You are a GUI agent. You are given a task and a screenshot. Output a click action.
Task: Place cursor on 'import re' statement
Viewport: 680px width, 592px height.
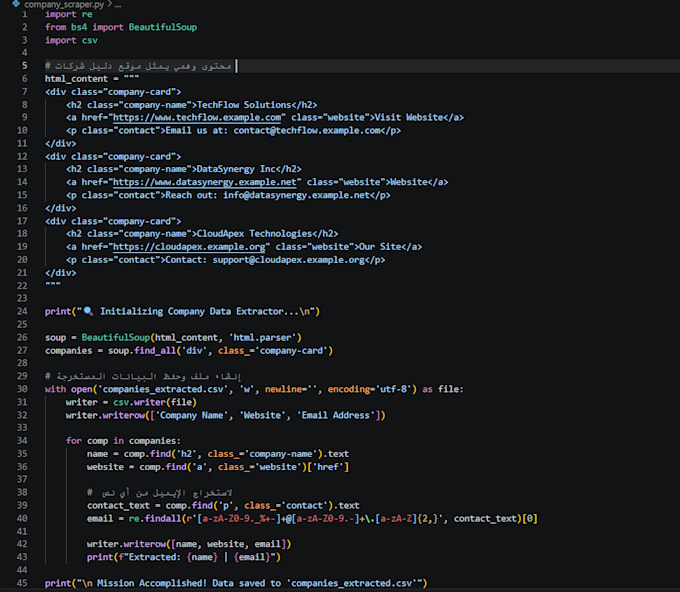click(69, 14)
